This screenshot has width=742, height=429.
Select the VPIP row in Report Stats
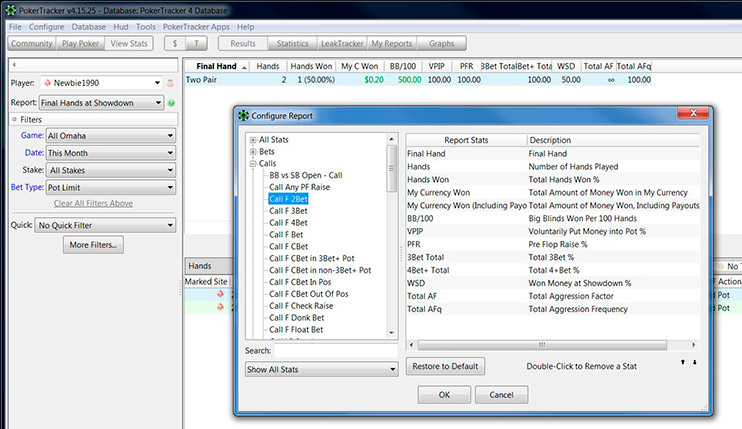[x=553, y=231]
